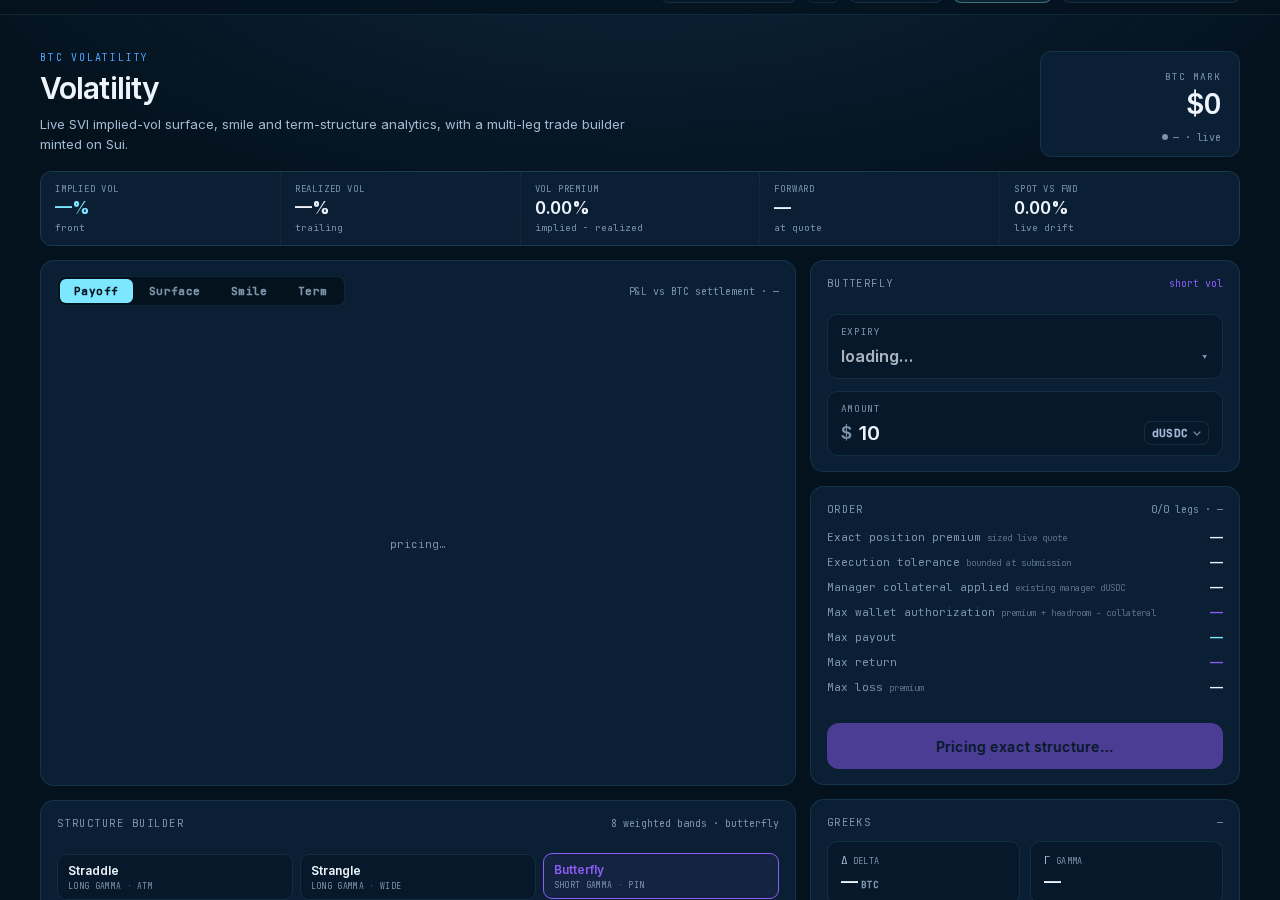Viewport: 1280px width, 900px height.
Task: Click the dollar sign amount icon
Action: coord(846,433)
